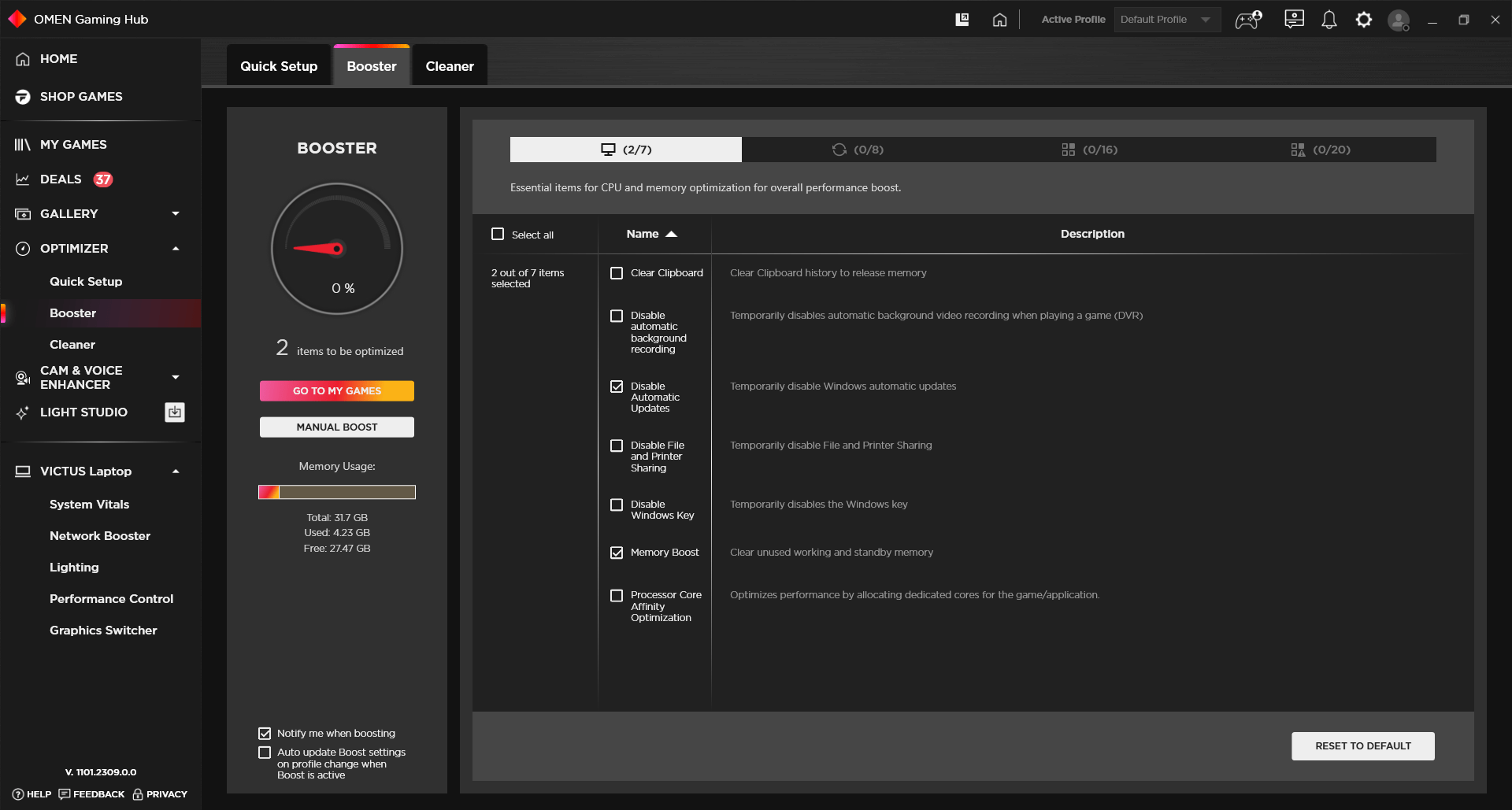The image size is (1512, 810).
Task: Click the memory usage bar
Action: 337,492
